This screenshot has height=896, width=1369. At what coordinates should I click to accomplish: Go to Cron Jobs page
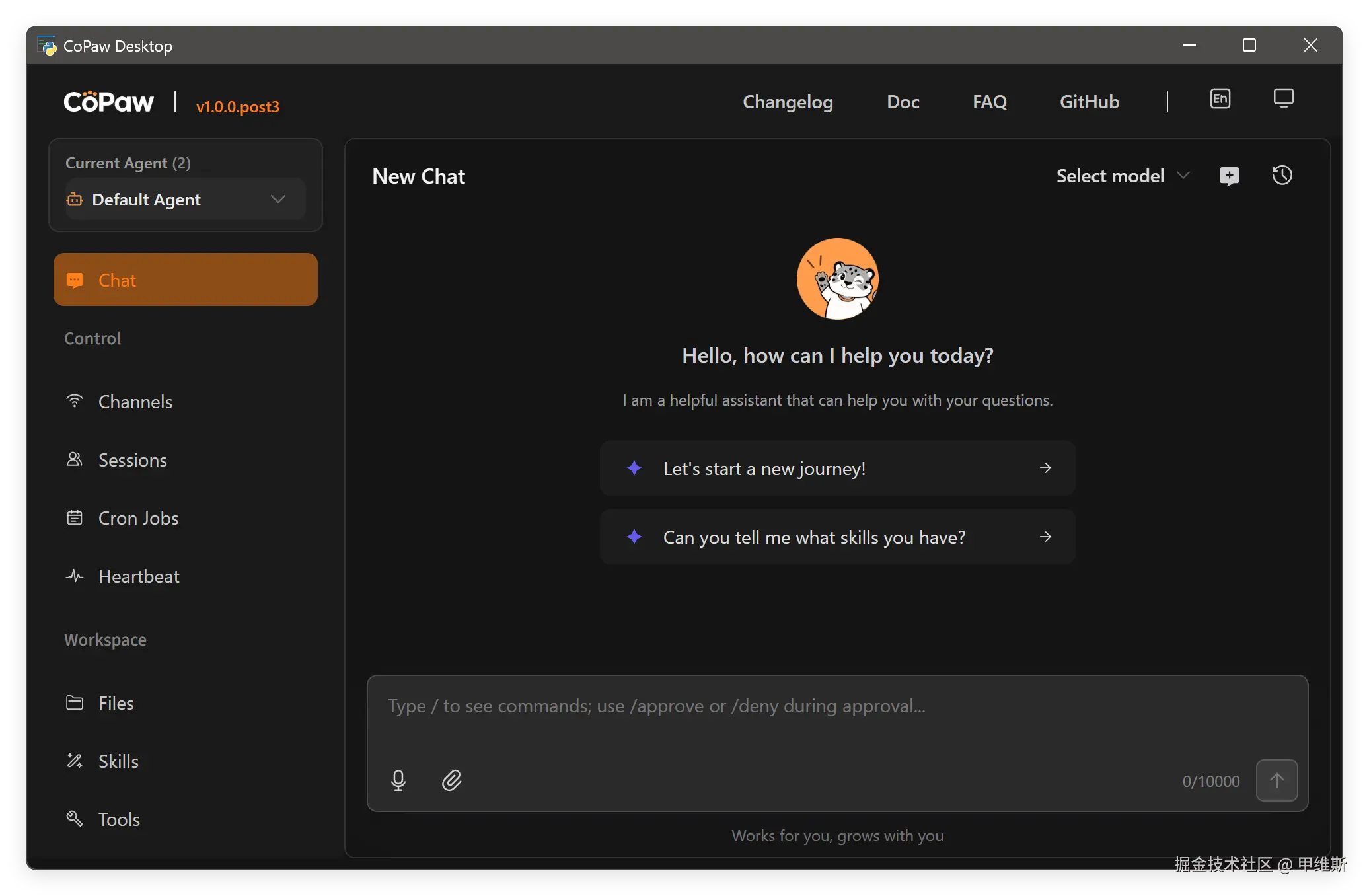(x=138, y=518)
